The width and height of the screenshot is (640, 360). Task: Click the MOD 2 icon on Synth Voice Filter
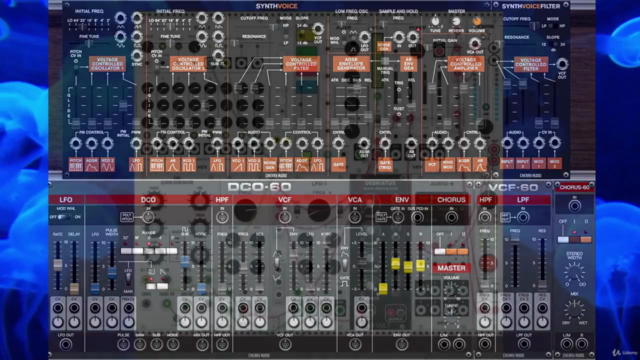pos(554,164)
